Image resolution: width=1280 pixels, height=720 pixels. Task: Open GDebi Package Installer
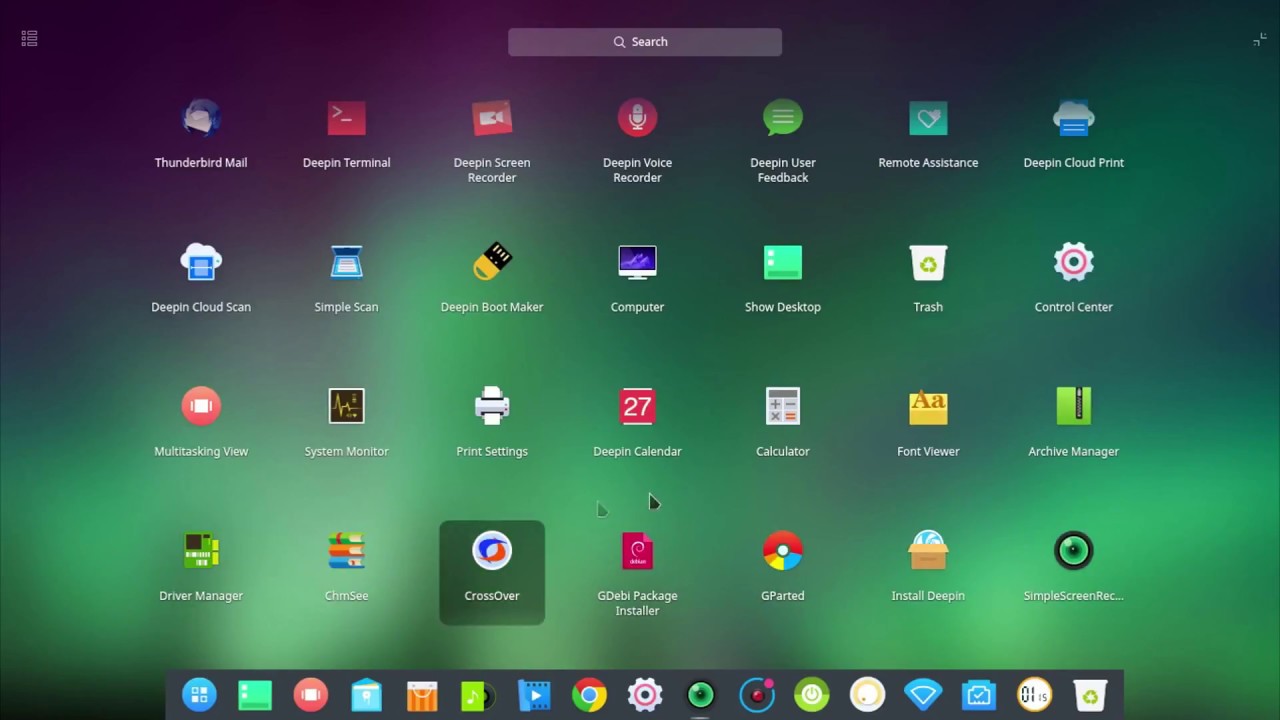pyautogui.click(x=637, y=550)
